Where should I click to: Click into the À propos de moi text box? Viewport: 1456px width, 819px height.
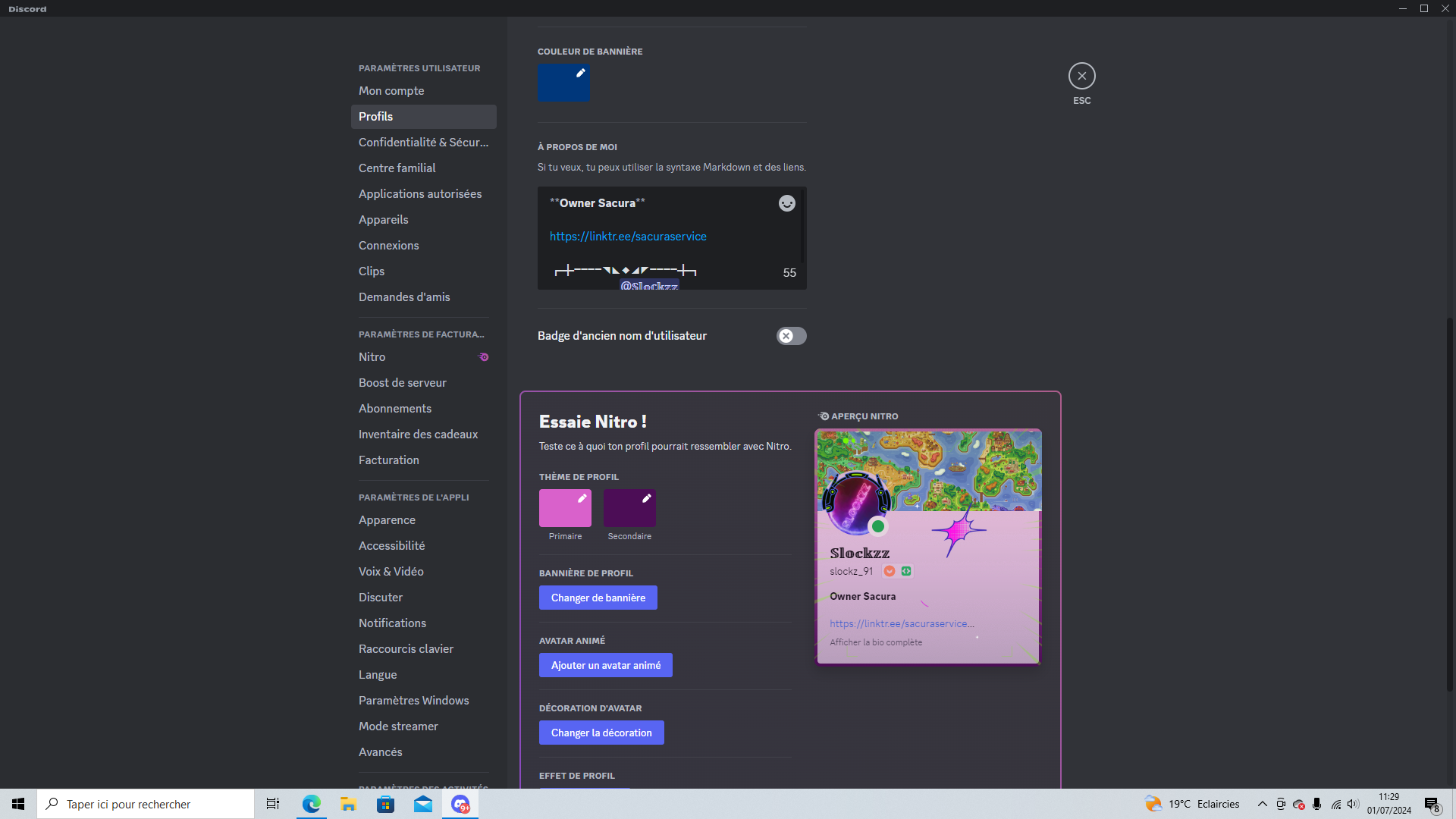672,238
